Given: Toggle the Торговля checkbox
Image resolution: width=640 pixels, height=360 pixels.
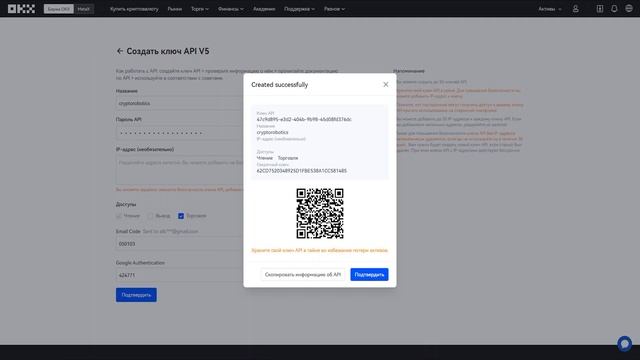Looking at the screenshot, I should coord(181,216).
